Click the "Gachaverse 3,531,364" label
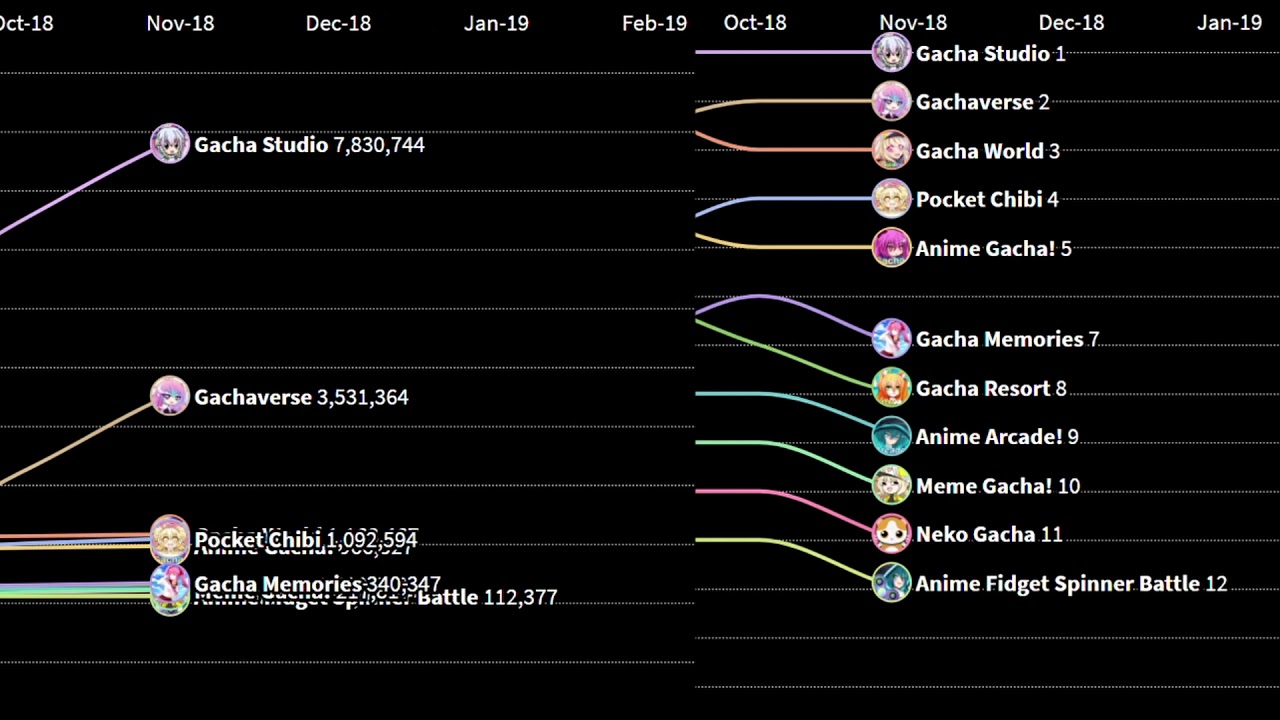1280x720 pixels. [301, 397]
